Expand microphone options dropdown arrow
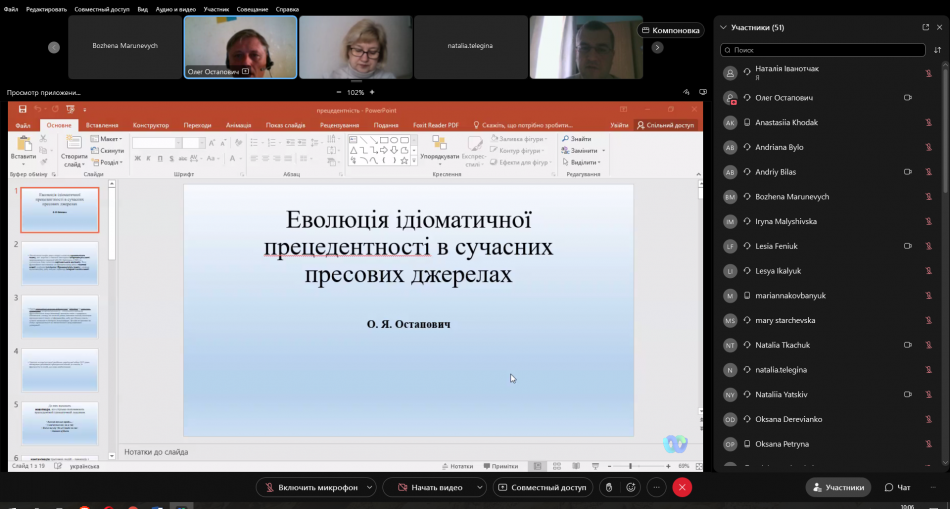This screenshot has width=950, height=509. (369, 487)
